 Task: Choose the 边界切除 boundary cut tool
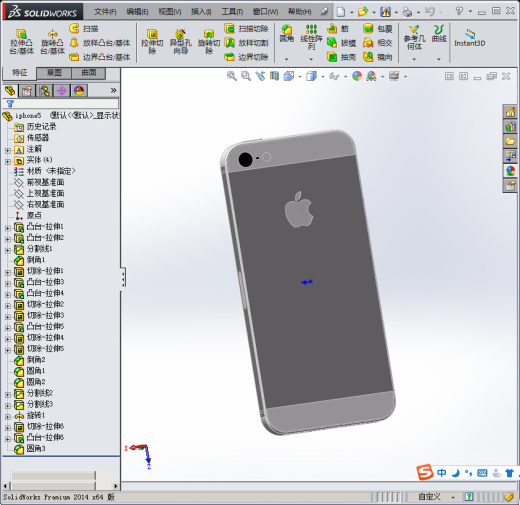click(246, 57)
